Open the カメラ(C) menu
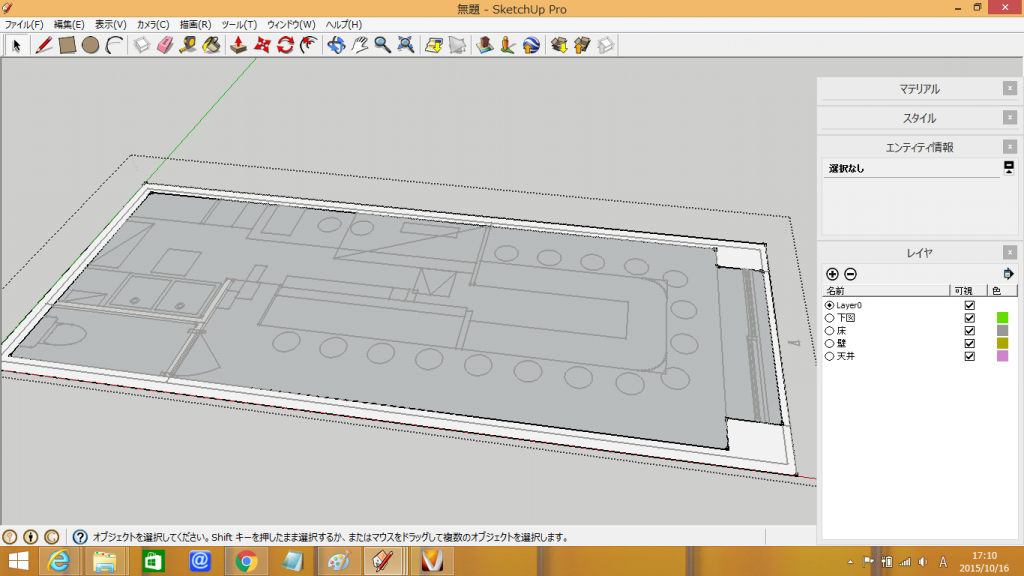 click(152, 24)
